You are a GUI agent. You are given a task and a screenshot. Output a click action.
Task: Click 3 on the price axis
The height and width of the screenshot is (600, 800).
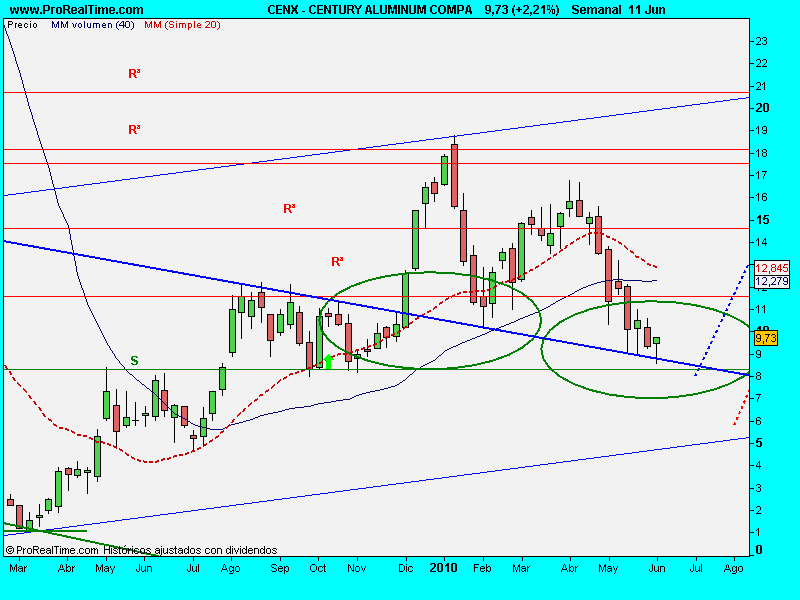pyautogui.click(x=759, y=488)
